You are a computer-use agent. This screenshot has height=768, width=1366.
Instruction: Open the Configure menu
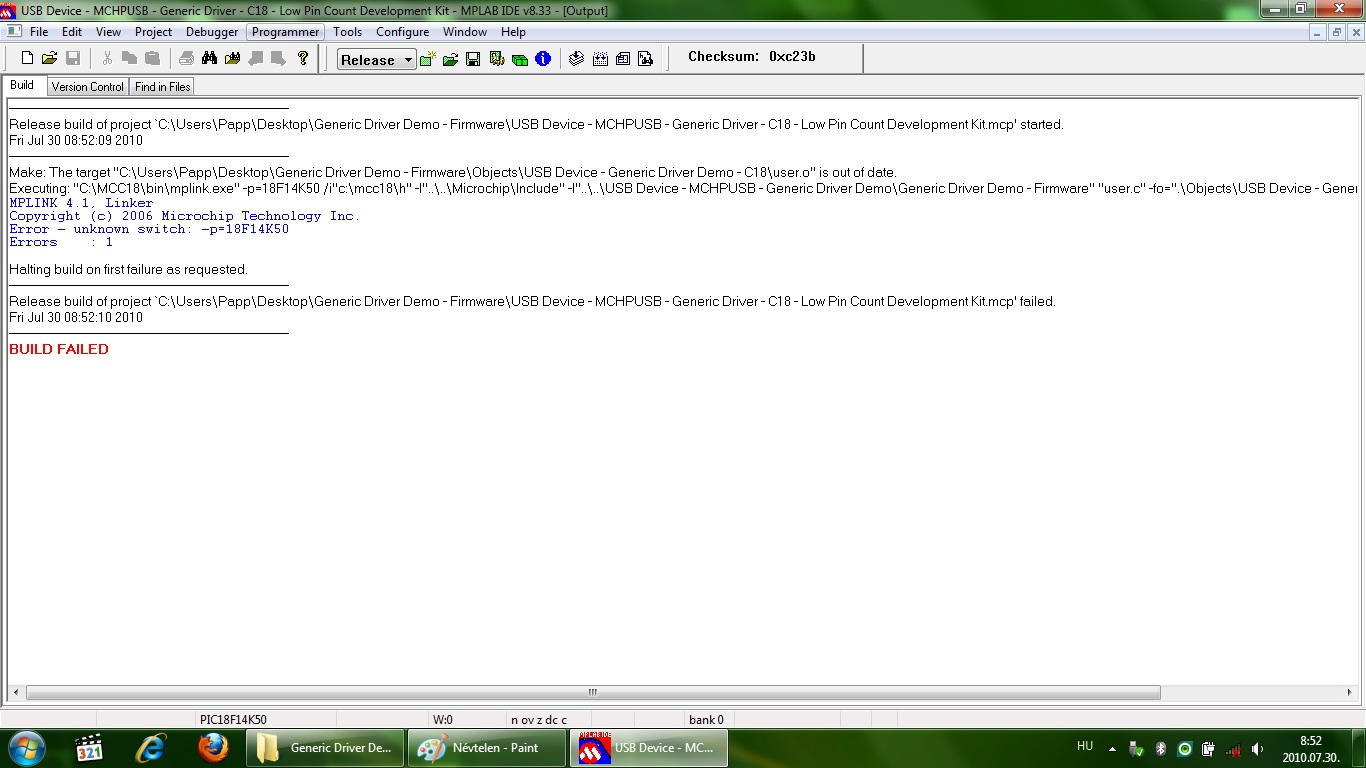(402, 32)
